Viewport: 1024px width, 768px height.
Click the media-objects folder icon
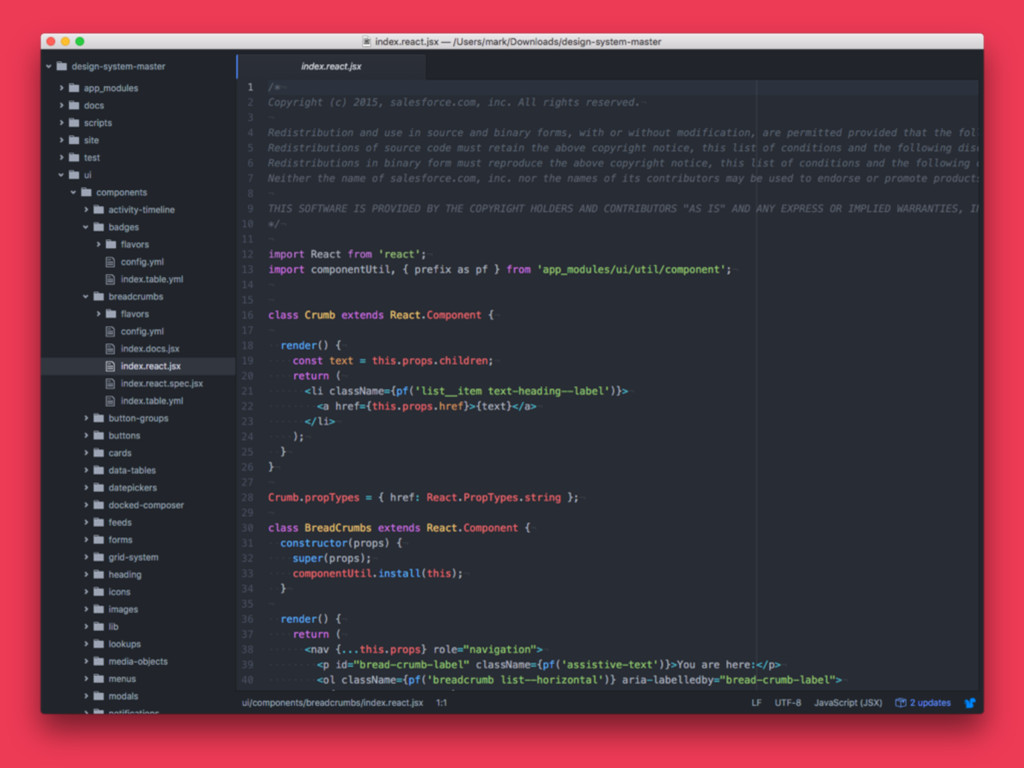tap(99, 662)
